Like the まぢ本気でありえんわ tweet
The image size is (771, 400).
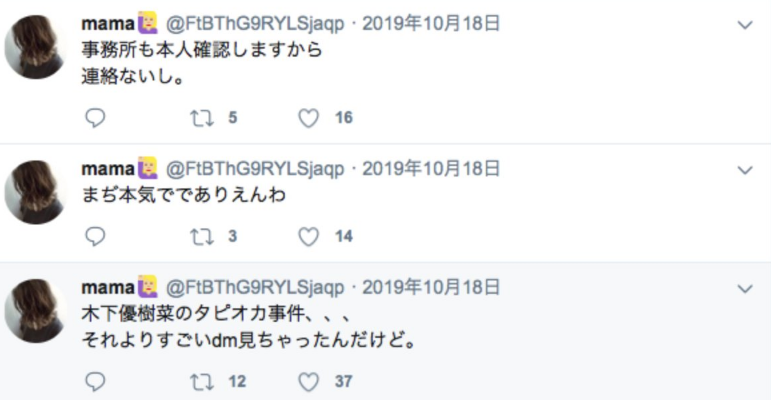click(x=310, y=237)
